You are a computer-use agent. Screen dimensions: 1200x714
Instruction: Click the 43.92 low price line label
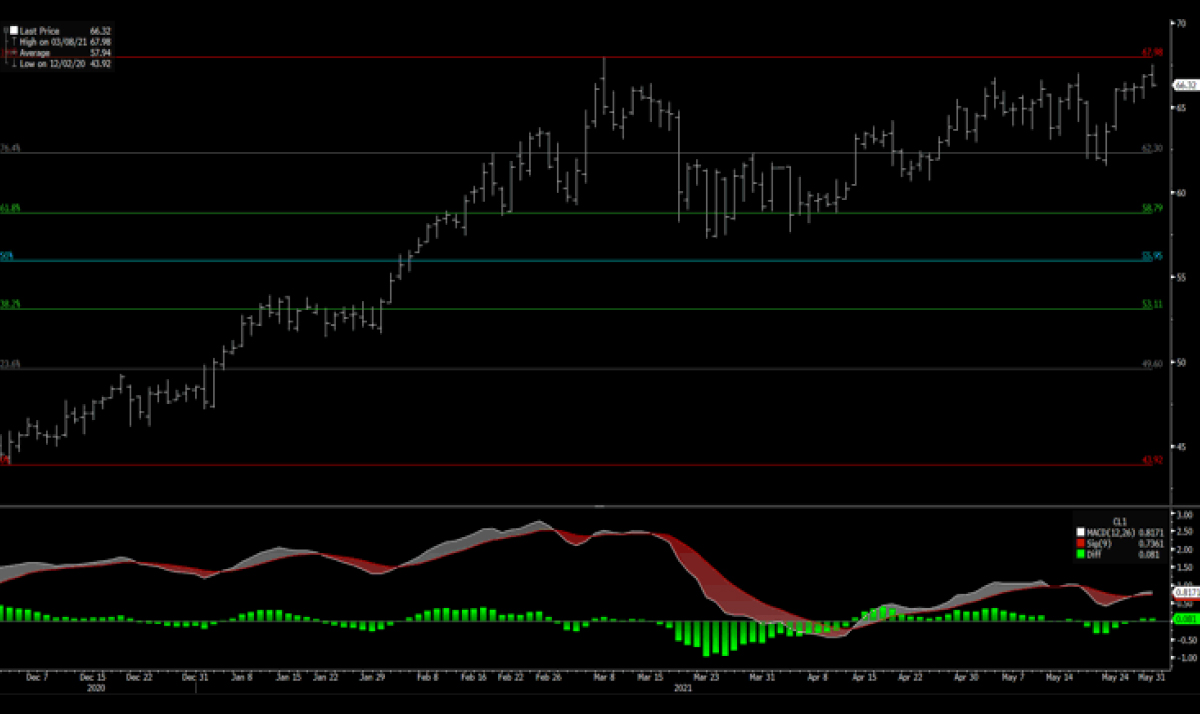coord(1152,460)
